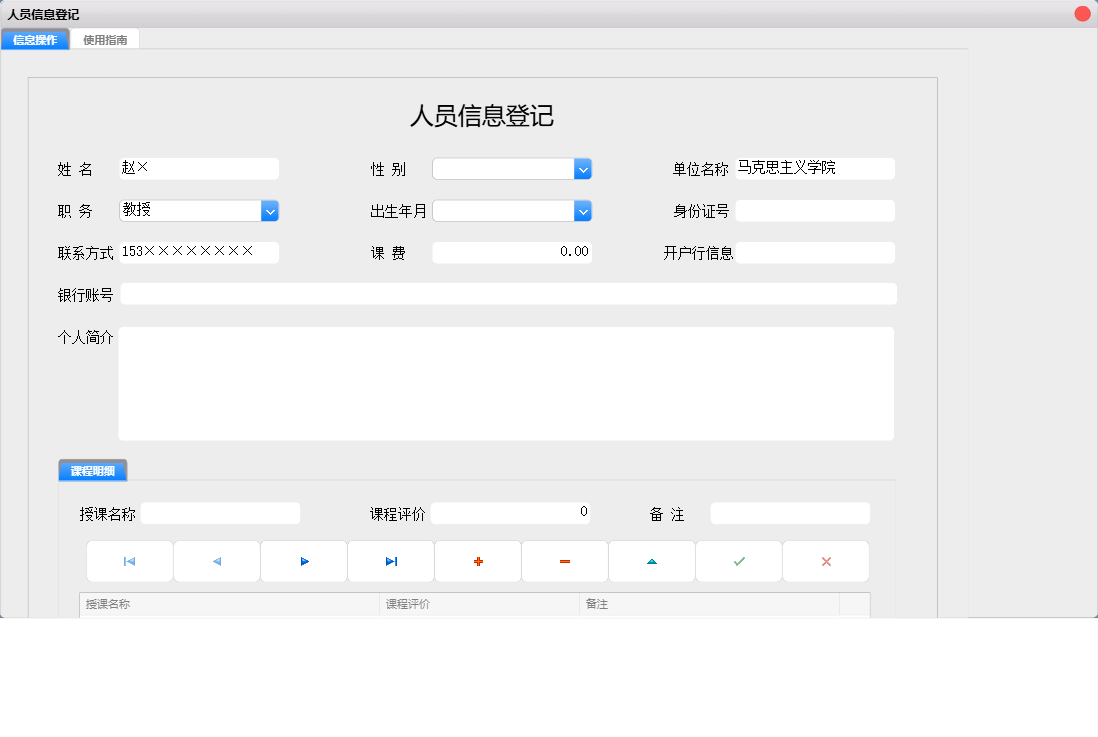Click the previous record arrow icon
This screenshot has height=737, width=1098.
point(216,561)
